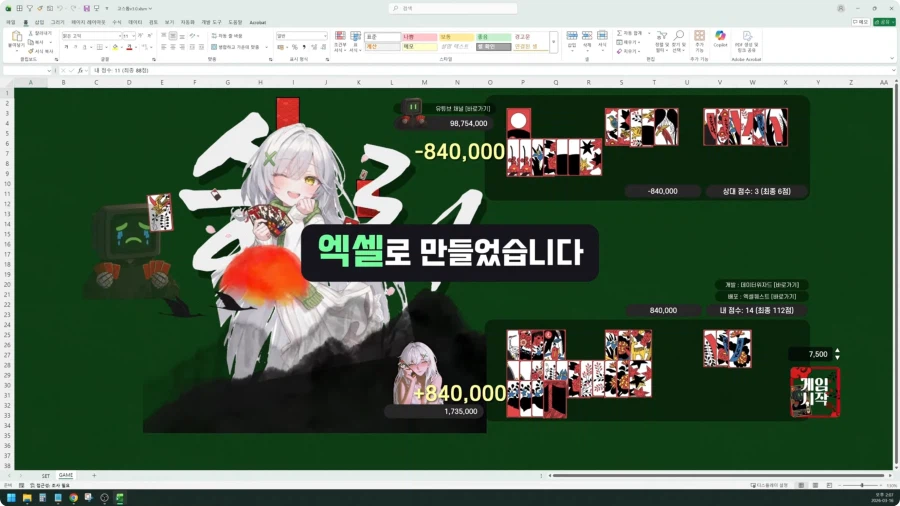
Task: Open File Explorer from the taskbar
Action: 27,498
